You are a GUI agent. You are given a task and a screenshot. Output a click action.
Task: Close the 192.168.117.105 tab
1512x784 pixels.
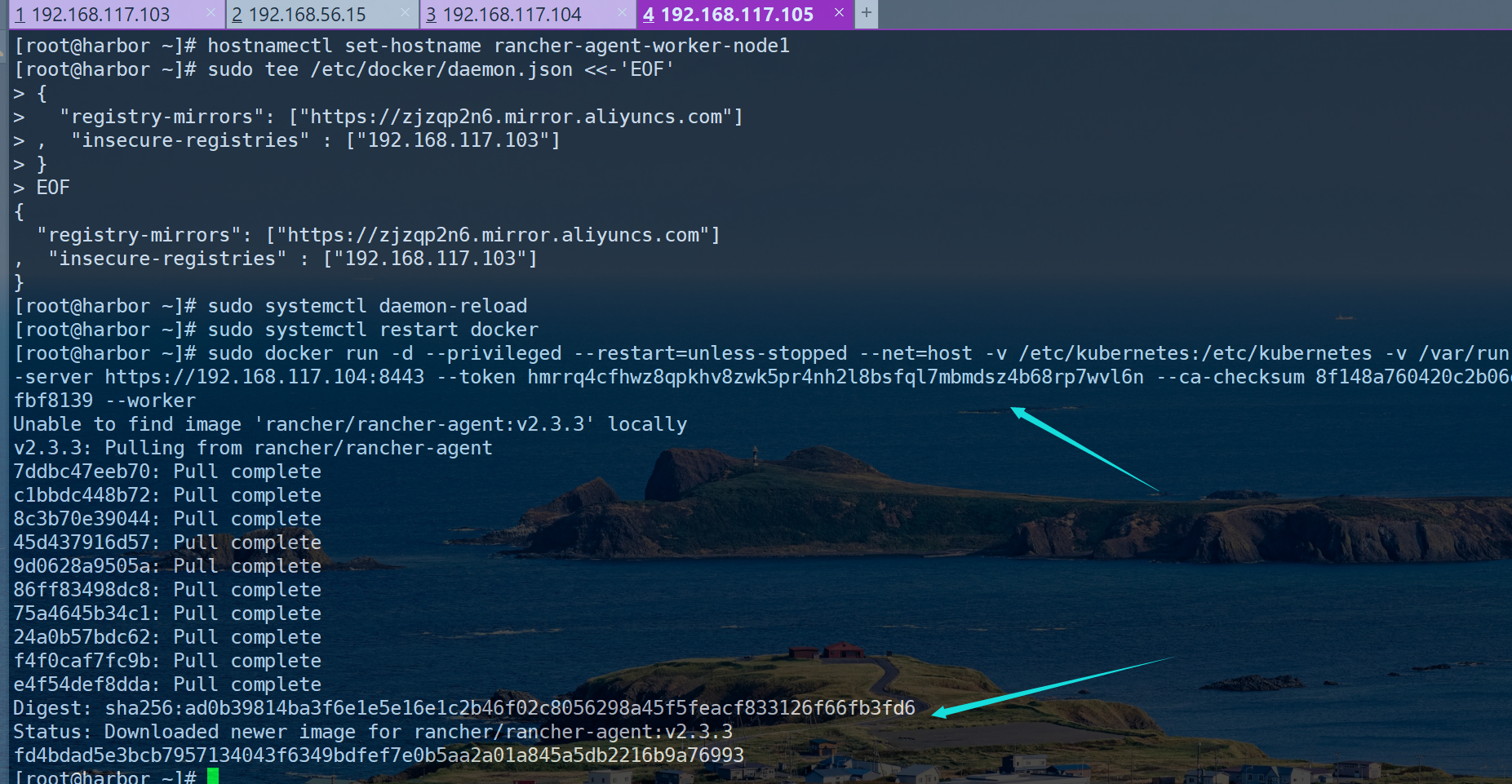[839, 13]
